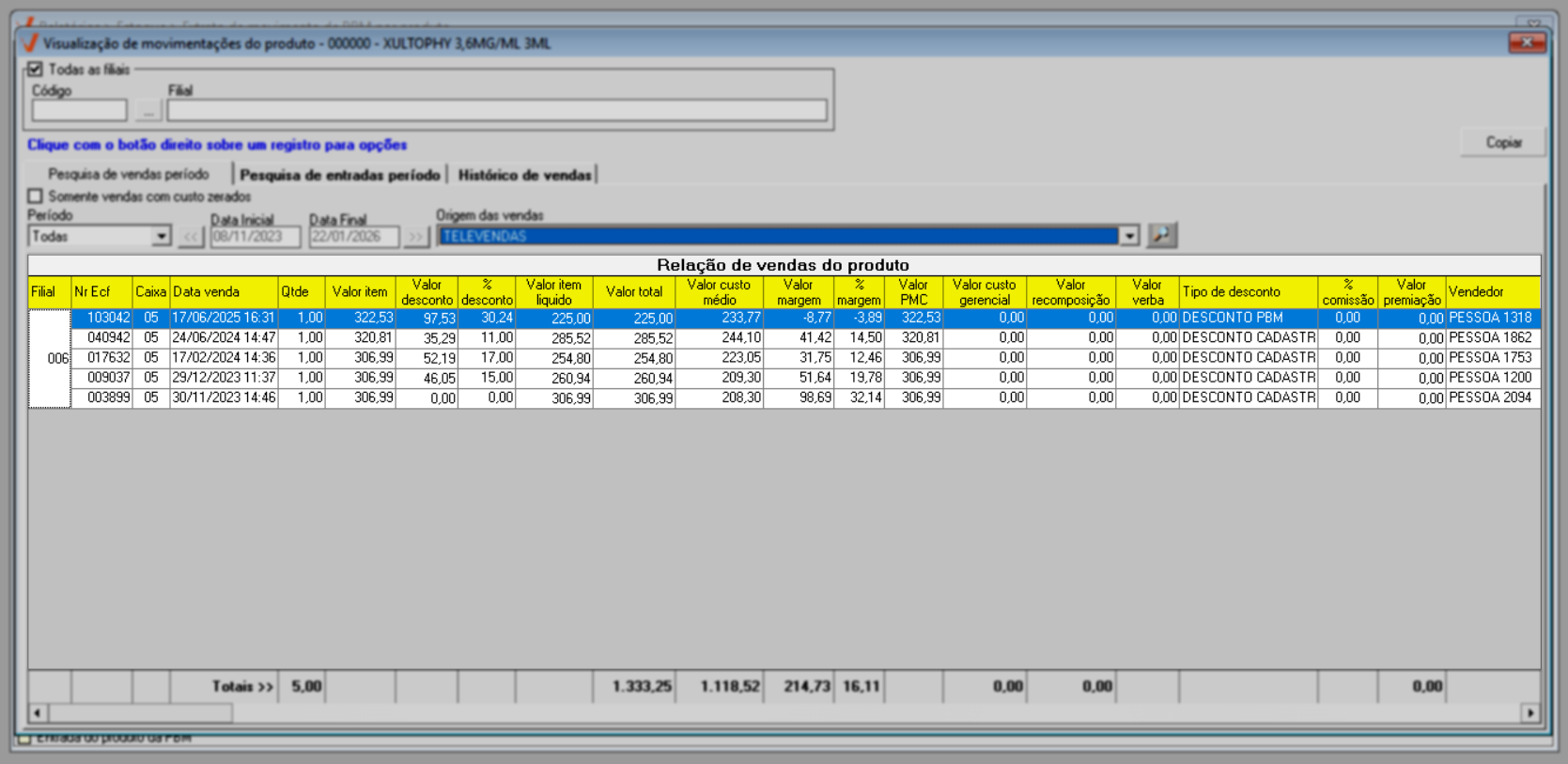This screenshot has width=1568, height=764.
Task: Click the magnifier search icon beside Origem das vendas
Action: click(x=1162, y=236)
